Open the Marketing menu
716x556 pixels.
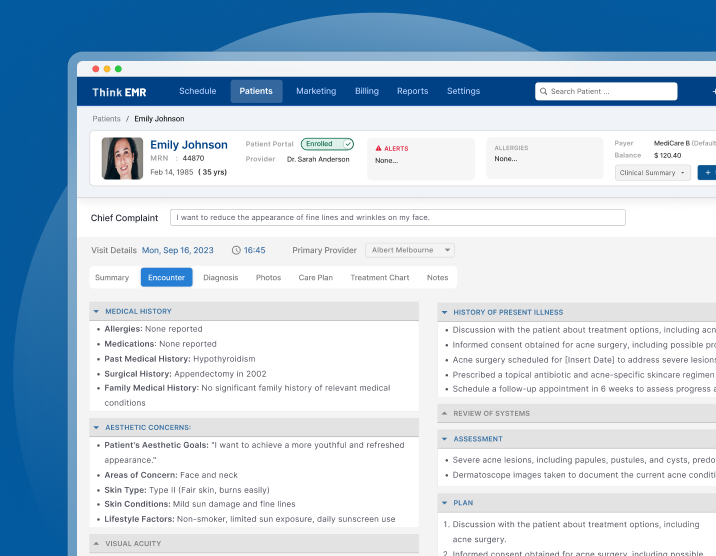pos(316,91)
